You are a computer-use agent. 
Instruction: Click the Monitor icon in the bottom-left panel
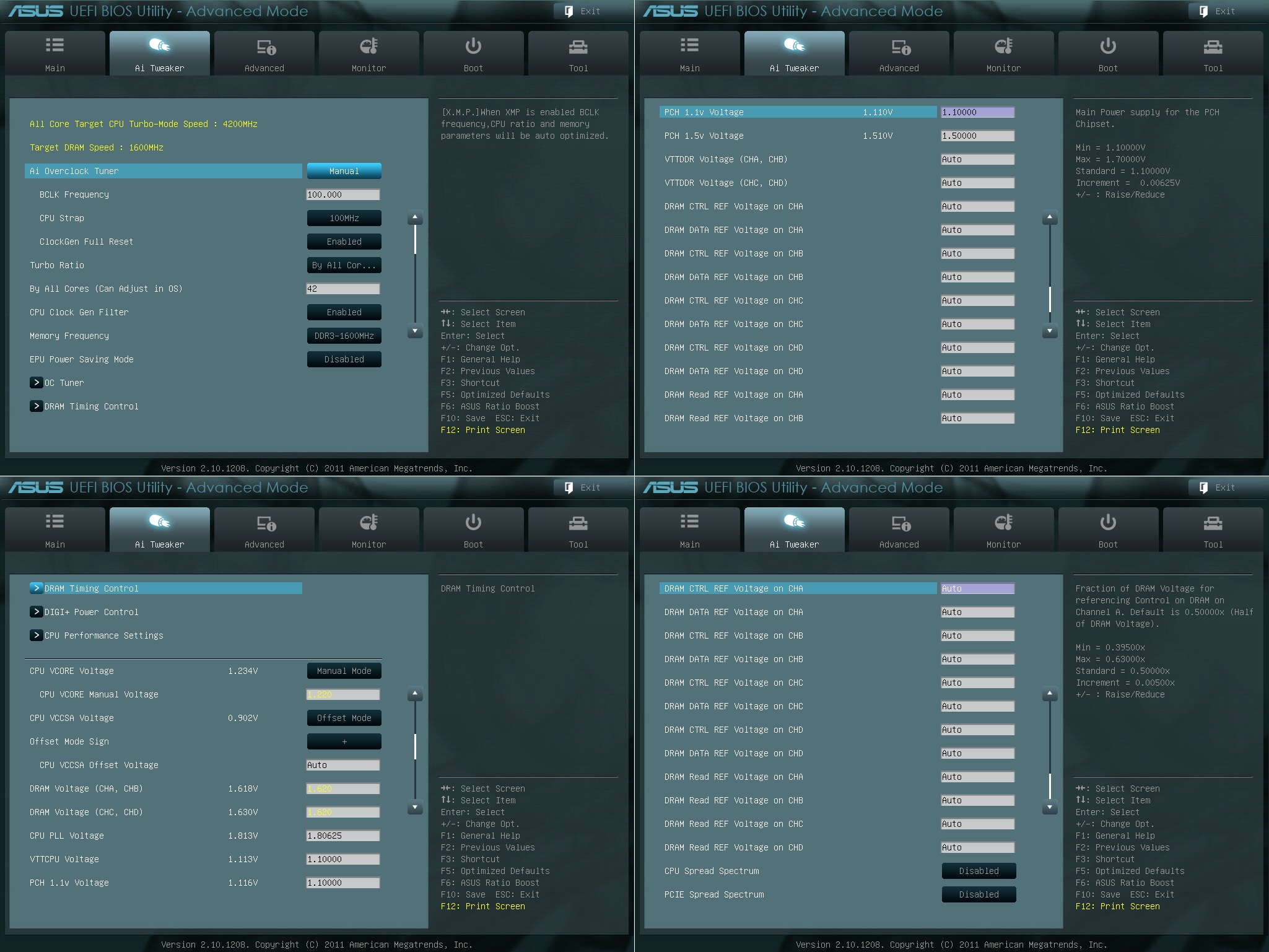click(x=368, y=522)
